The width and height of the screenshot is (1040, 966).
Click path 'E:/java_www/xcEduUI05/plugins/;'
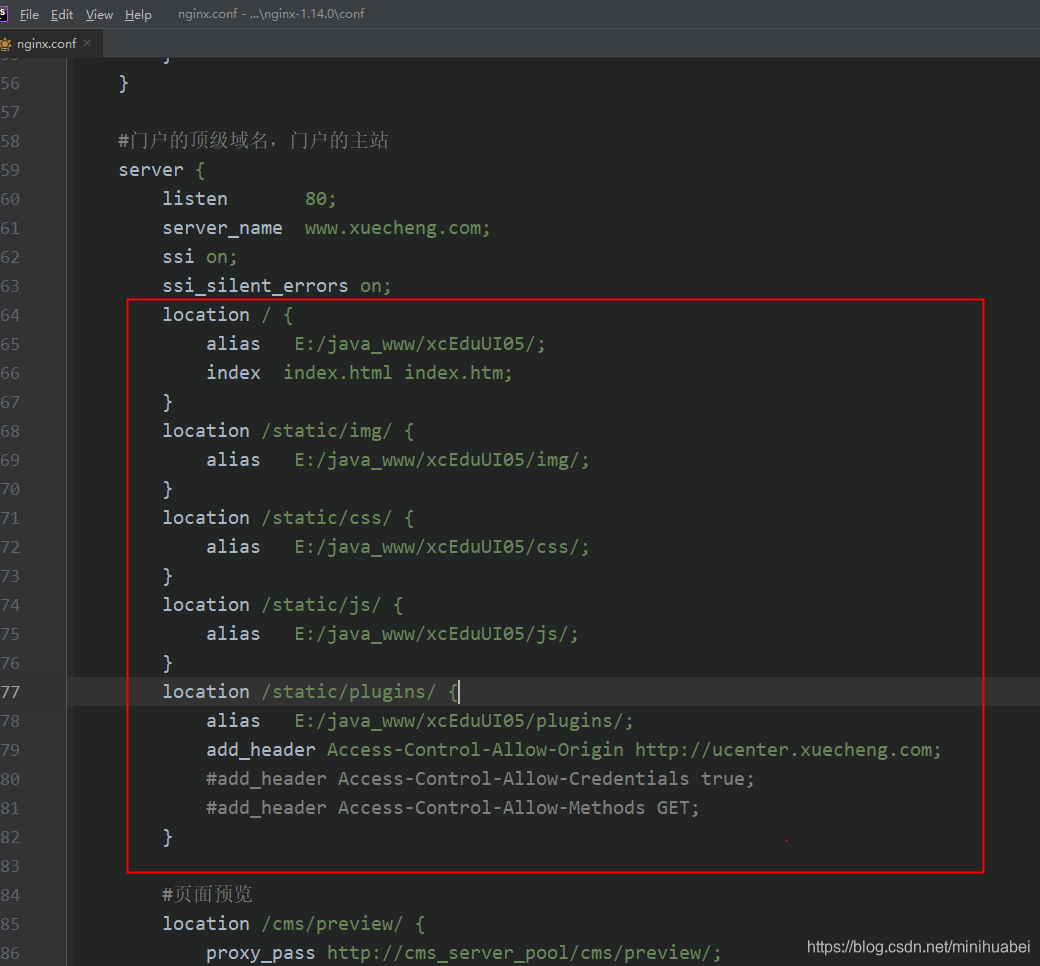point(464,721)
